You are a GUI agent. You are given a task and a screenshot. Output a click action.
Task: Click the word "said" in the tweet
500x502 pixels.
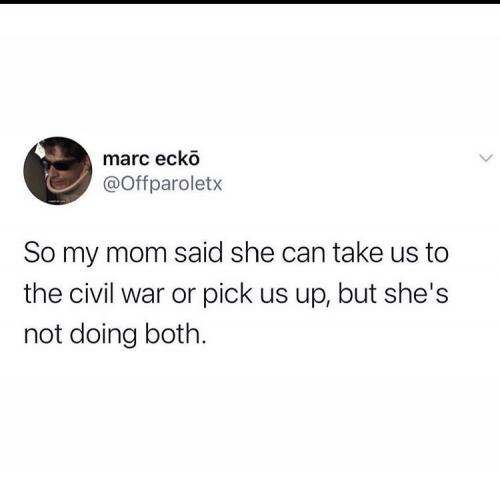tap(198, 253)
